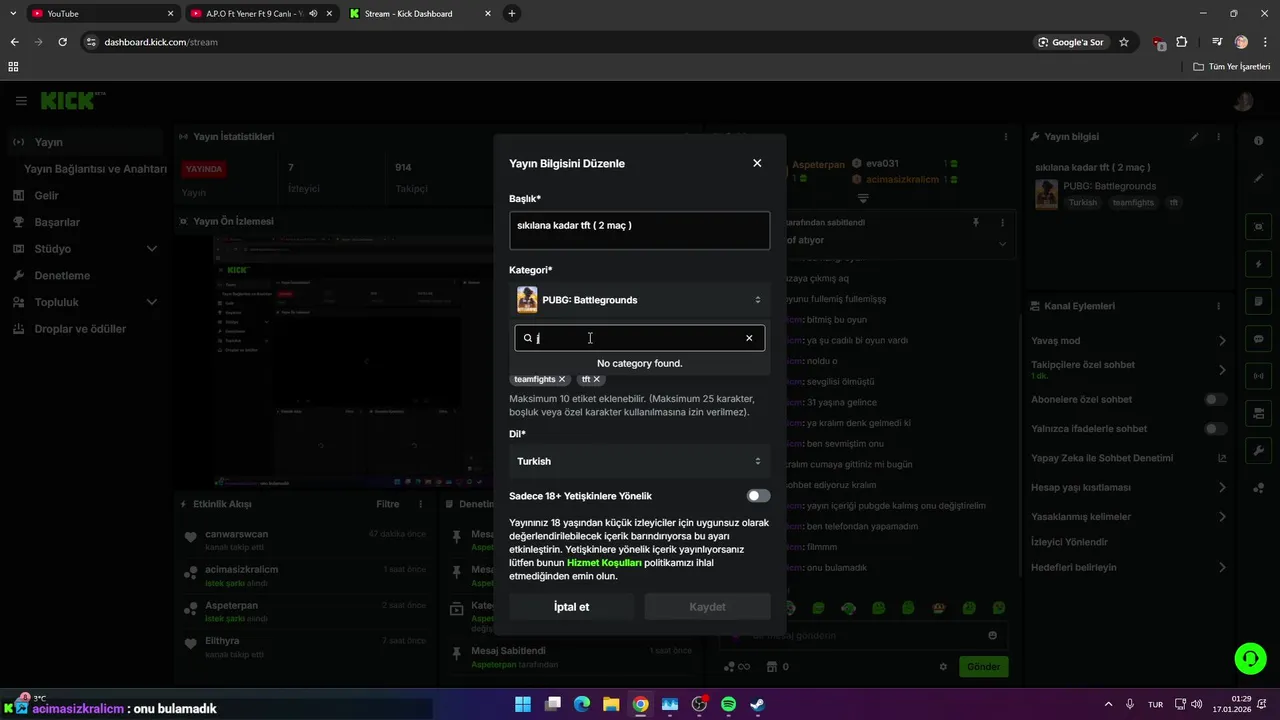Remove the teamfights tag

pyautogui.click(x=562, y=379)
